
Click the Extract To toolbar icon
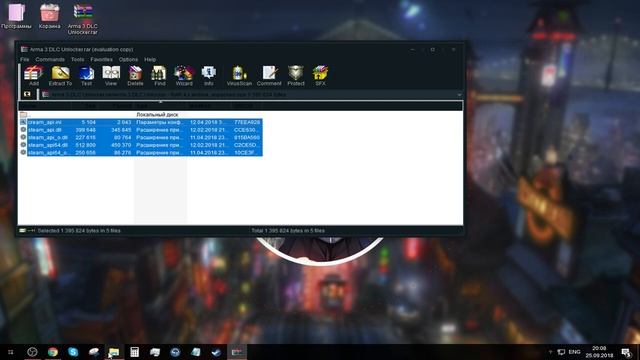pyautogui.click(x=60, y=76)
